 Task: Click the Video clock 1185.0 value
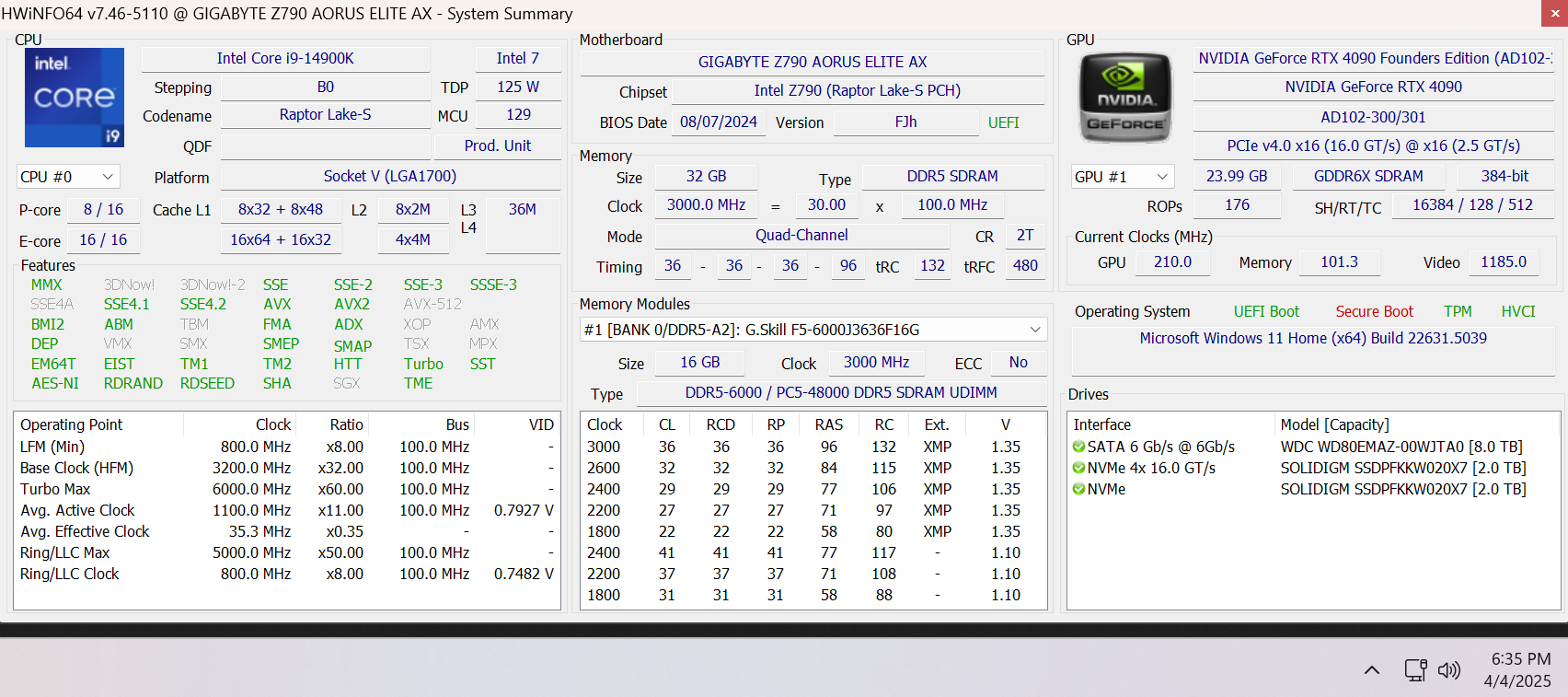(1504, 261)
